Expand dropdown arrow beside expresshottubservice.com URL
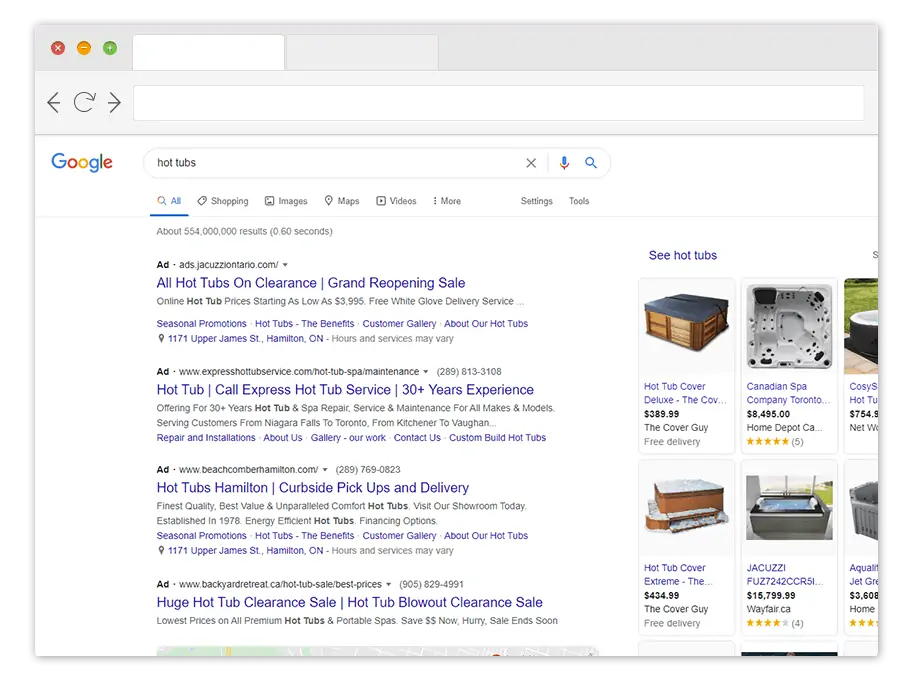Screen dimensions: 912x699 [x=426, y=372]
